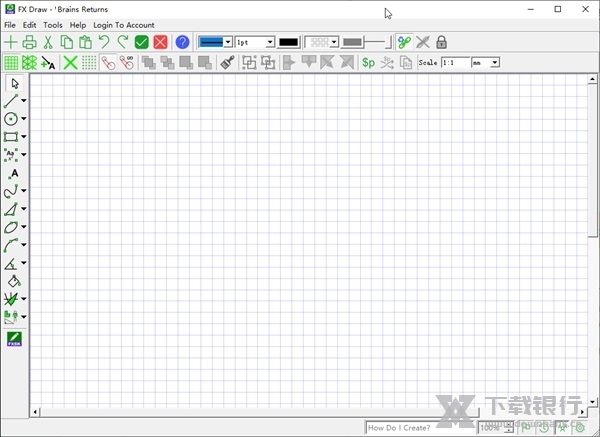Click the green gear settings icon

coord(580,427)
